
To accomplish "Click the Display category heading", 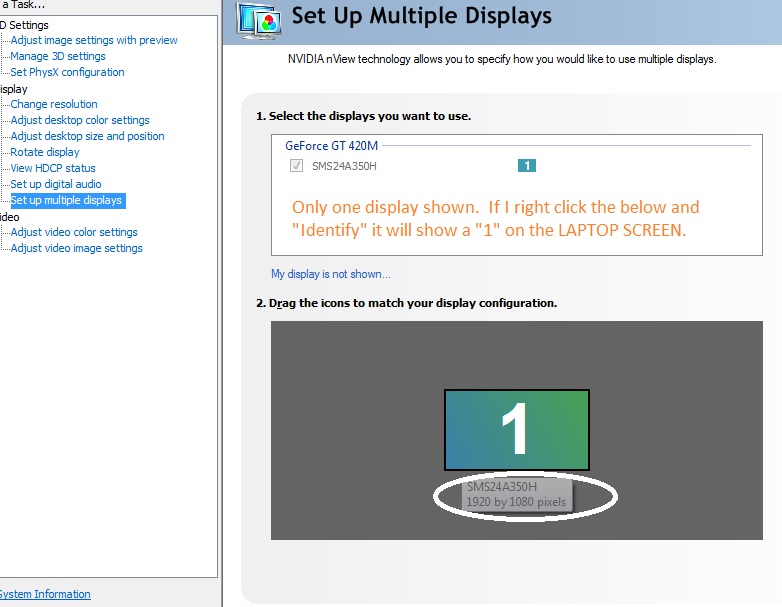I will [x=13, y=89].
